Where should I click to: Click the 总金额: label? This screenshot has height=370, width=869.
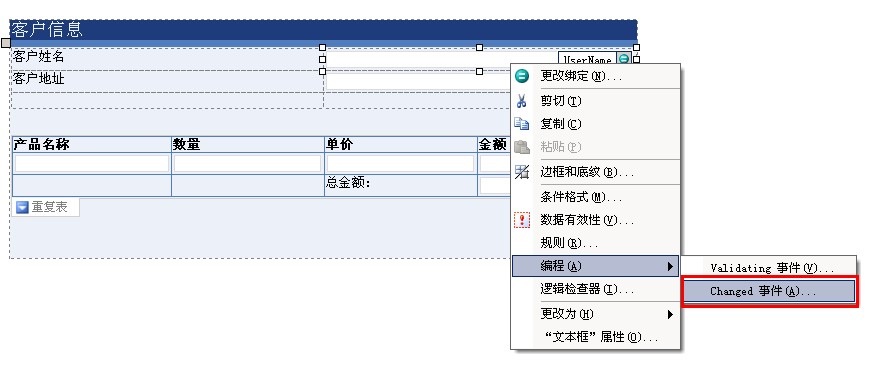348,183
